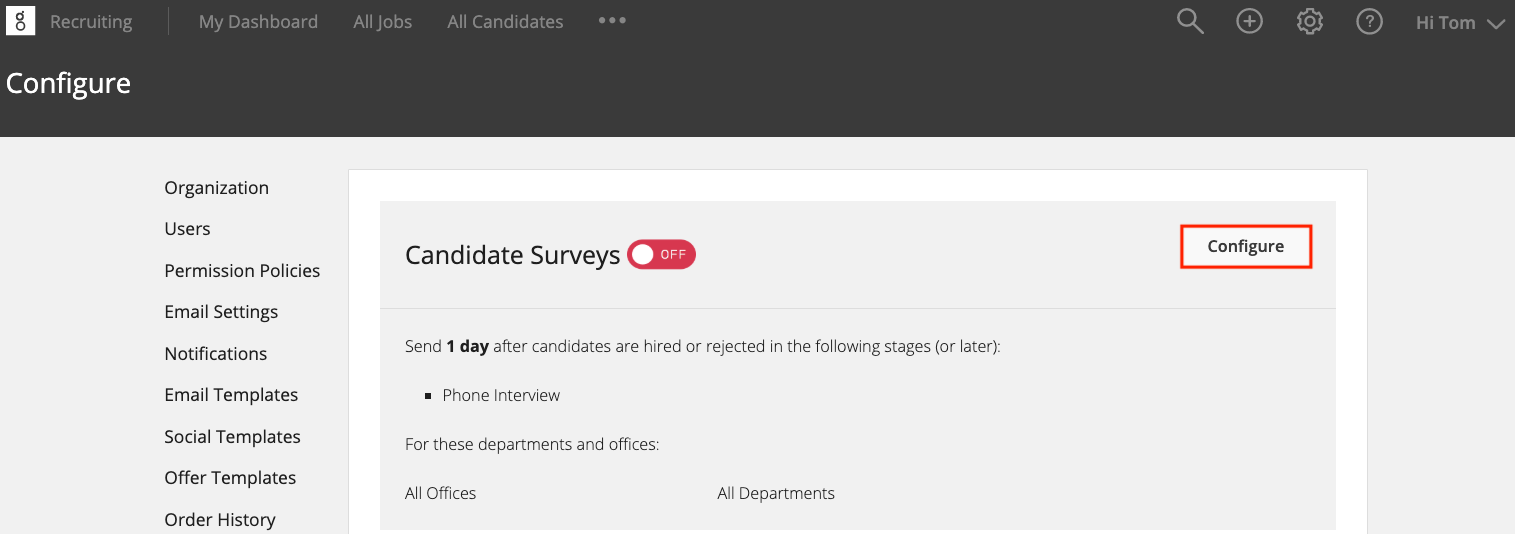The height and width of the screenshot is (534, 1515).
Task: Open My Dashboard in top navigation
Action: (258, 21)
